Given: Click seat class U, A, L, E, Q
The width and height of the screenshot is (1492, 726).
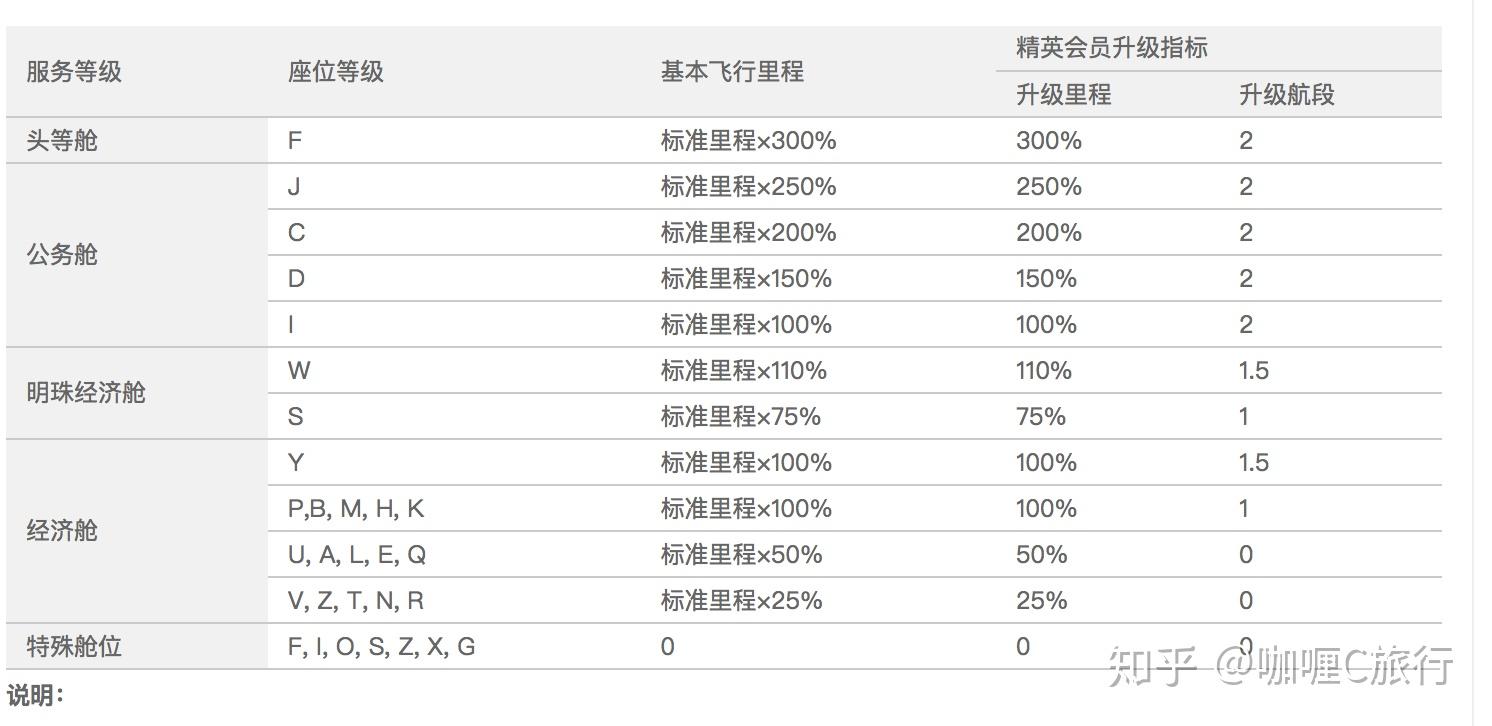Looking at the screenshot, I should (x=357, y=555).
